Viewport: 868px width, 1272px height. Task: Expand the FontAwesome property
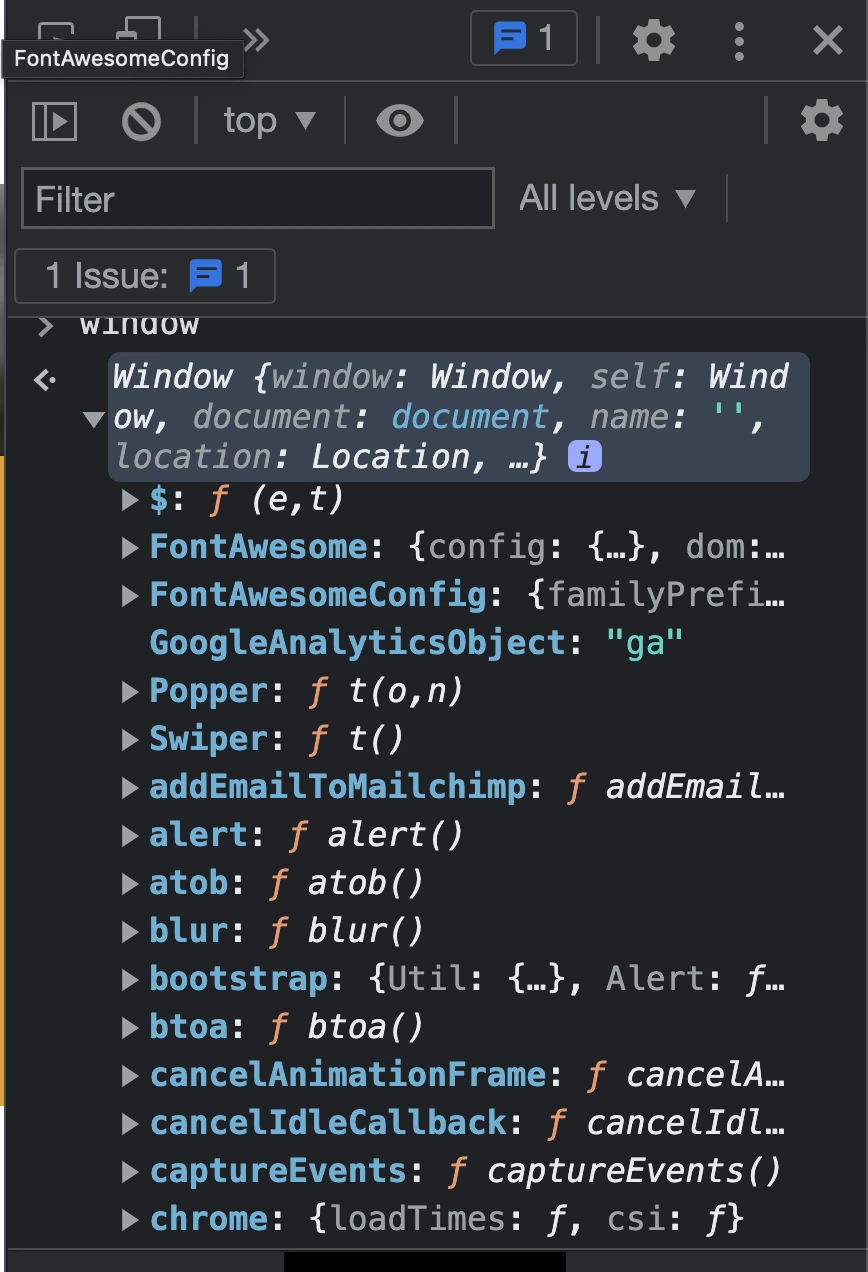pos(130,547)
